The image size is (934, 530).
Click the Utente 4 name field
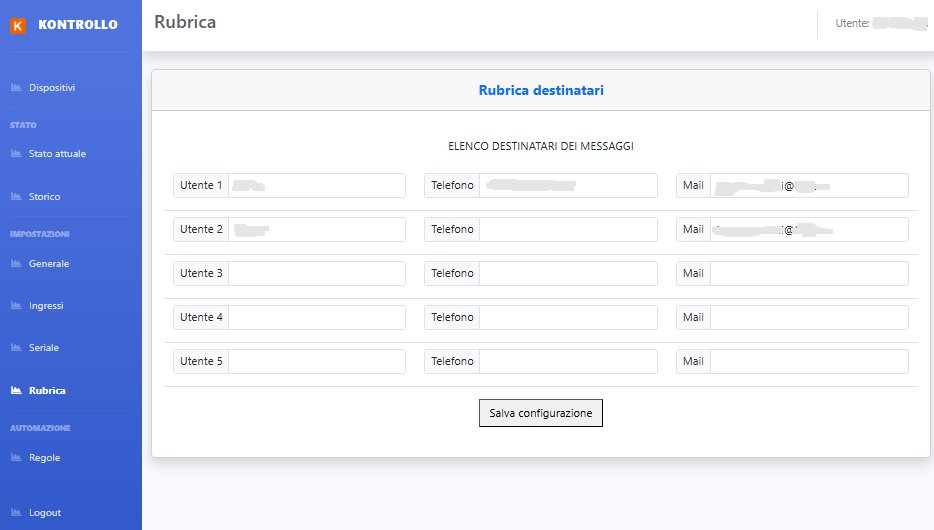[x=317, y=317]
